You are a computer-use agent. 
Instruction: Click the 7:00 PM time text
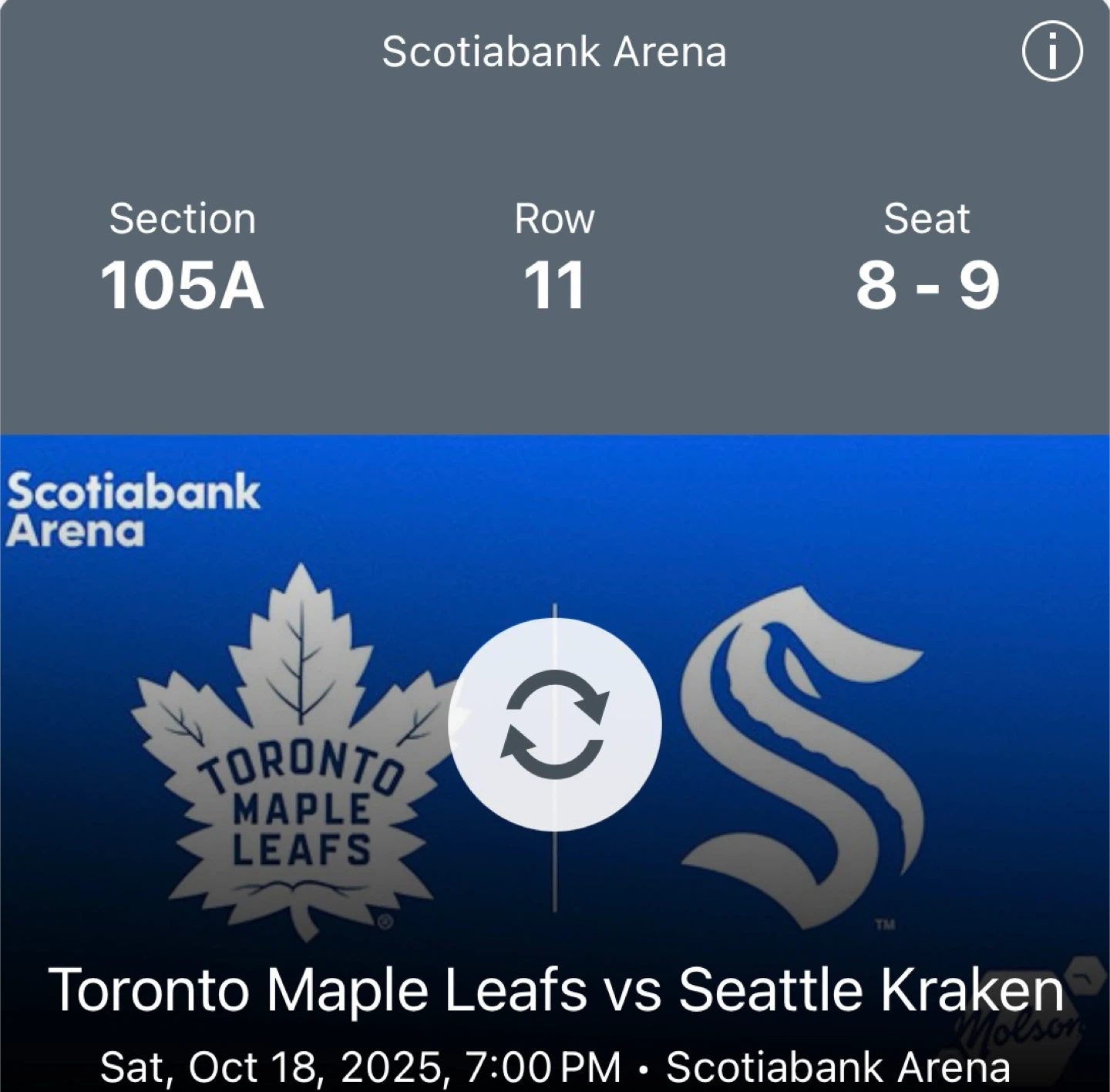click(x=543, y=1067)
